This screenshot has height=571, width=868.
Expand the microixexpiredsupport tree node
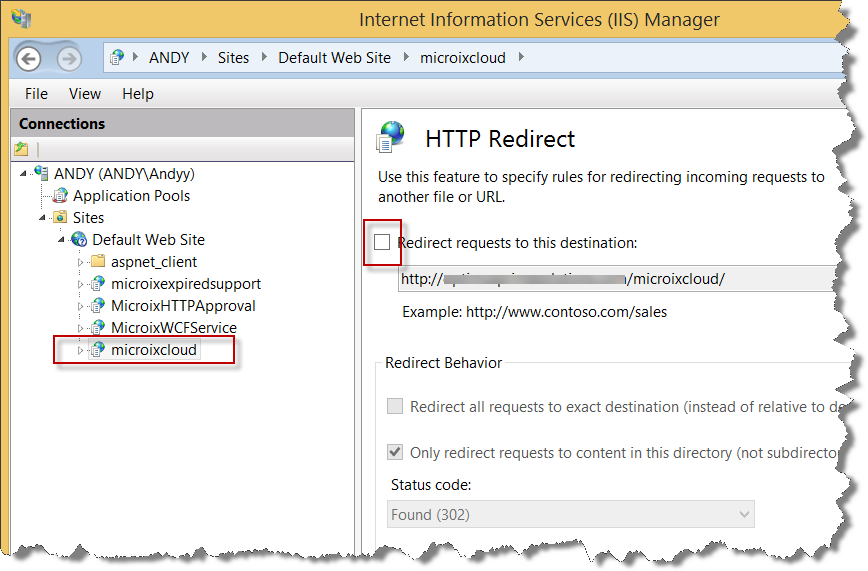[x=82, y=284]
